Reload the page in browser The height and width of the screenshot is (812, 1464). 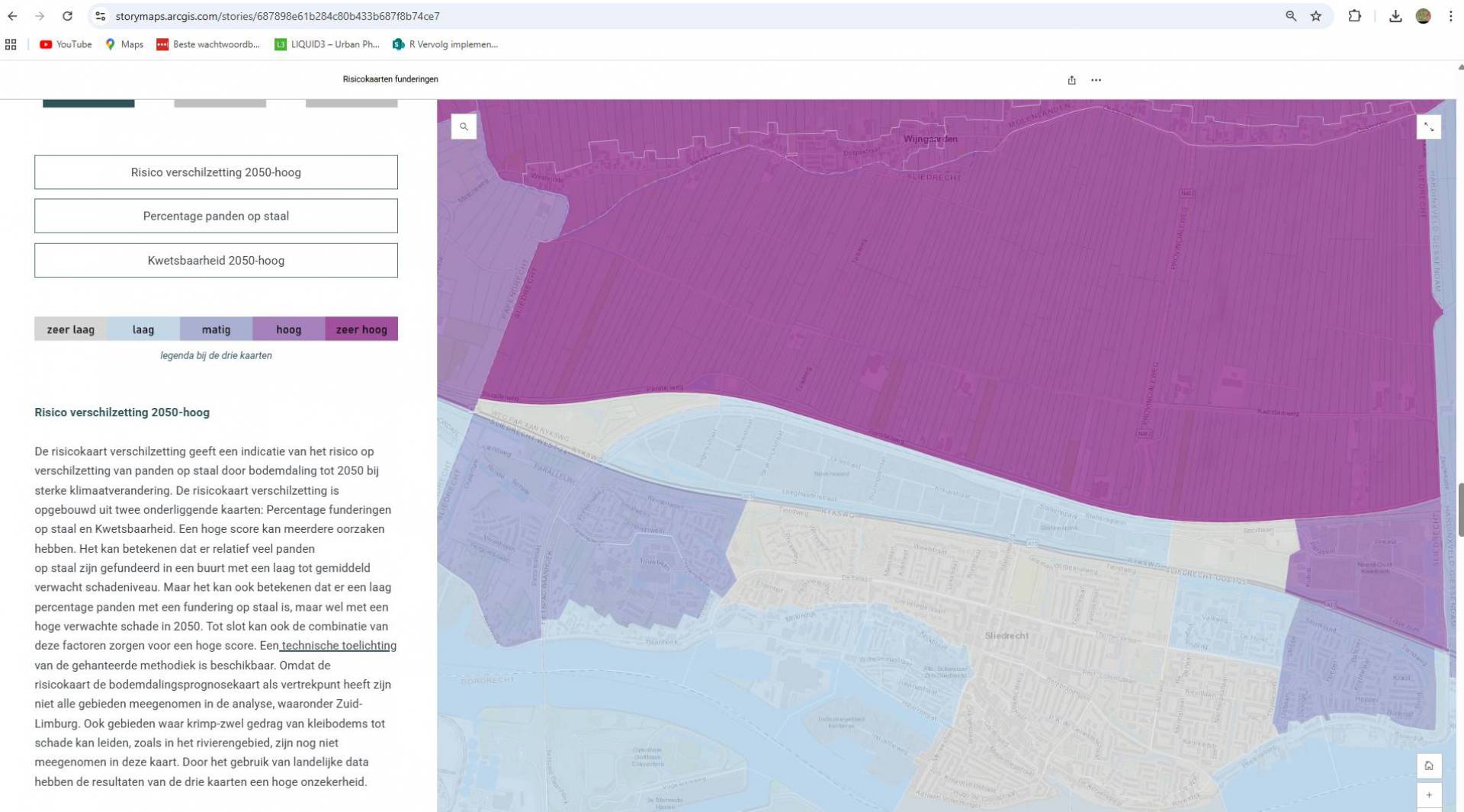point(67,16)
